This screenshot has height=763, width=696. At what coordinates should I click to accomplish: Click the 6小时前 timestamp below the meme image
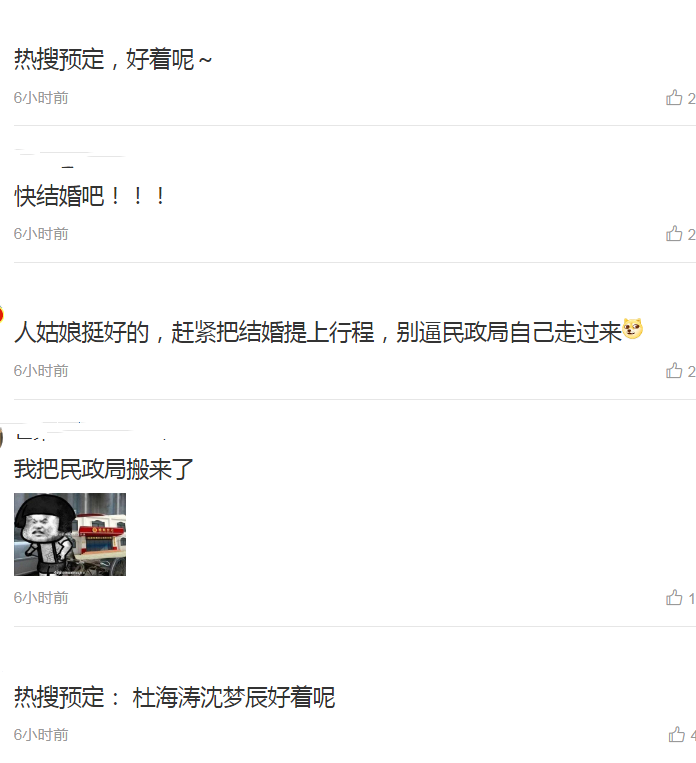click(41, 598)
